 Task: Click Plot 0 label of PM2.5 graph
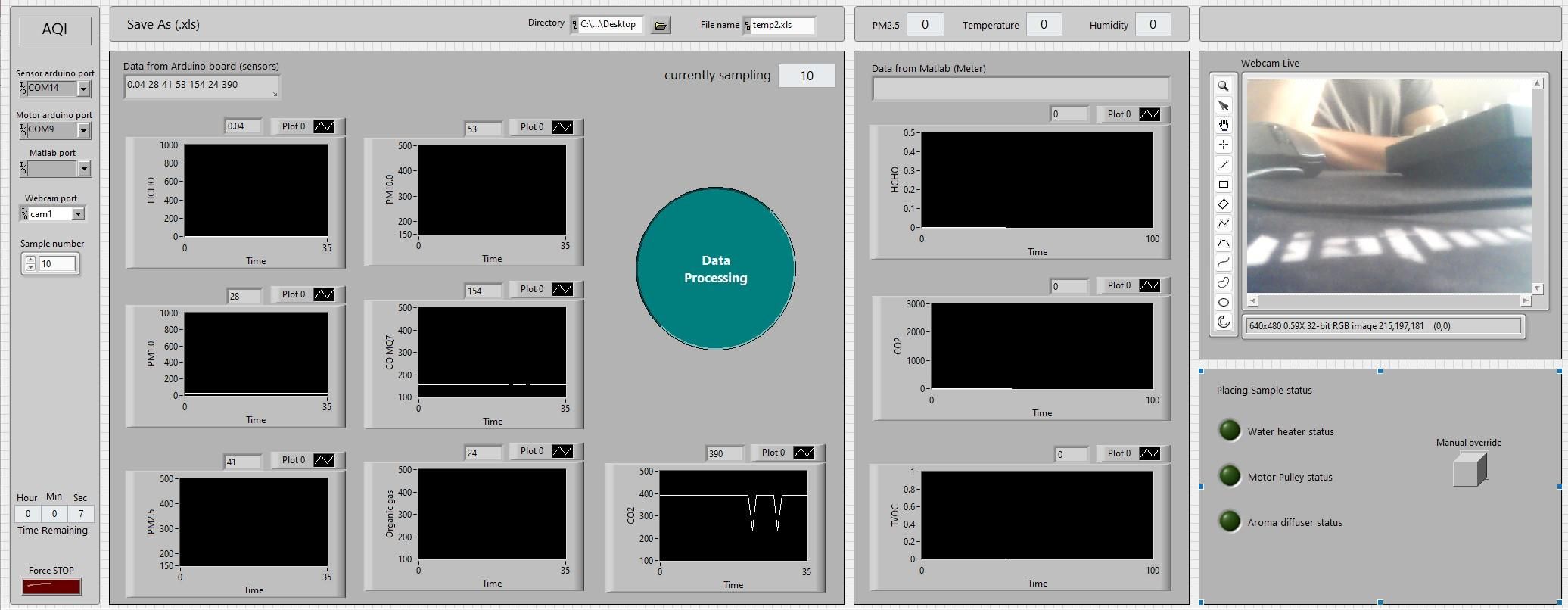tap(293, 460)
